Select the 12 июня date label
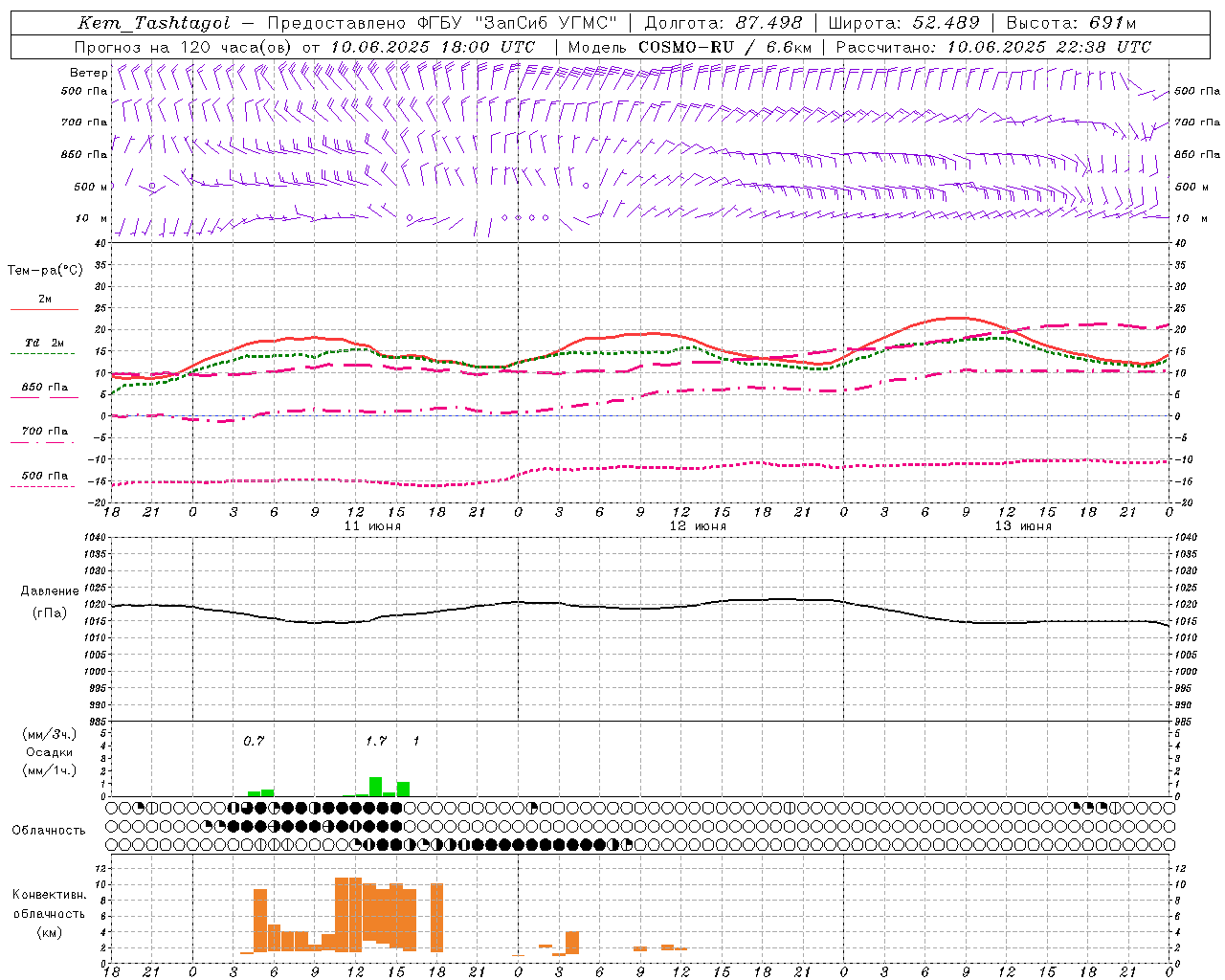This screenshot has width=1225, height=980. [698, 525]
